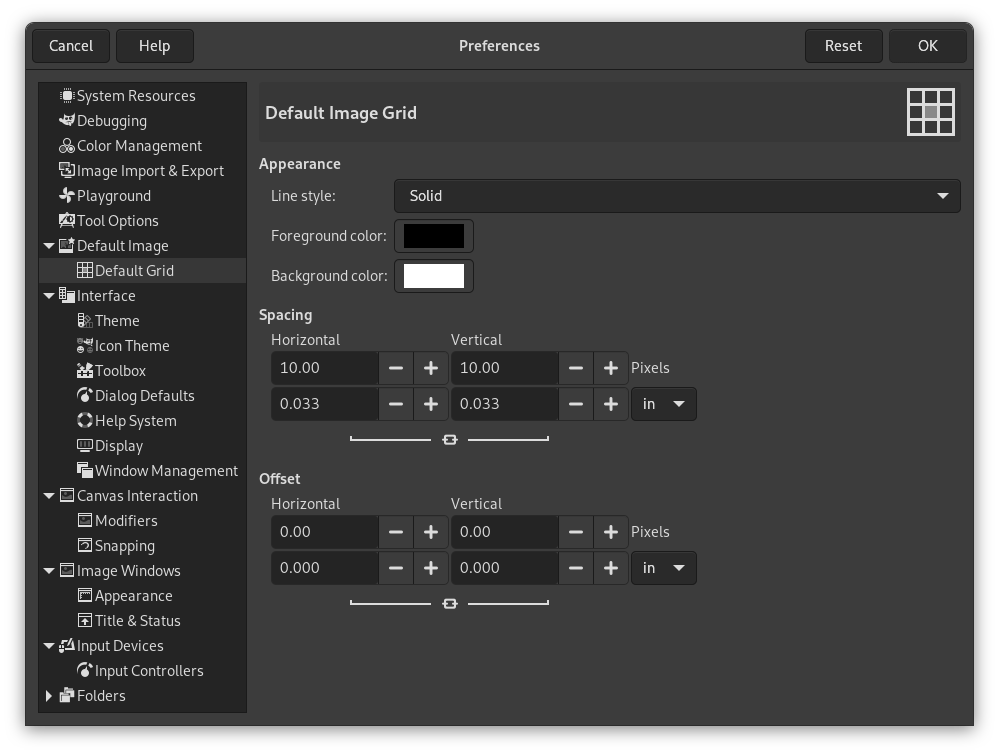Open the Line style dropdown
Image resolution: width=999 pixels, height=754 pixels.
(x=676, y=195)
